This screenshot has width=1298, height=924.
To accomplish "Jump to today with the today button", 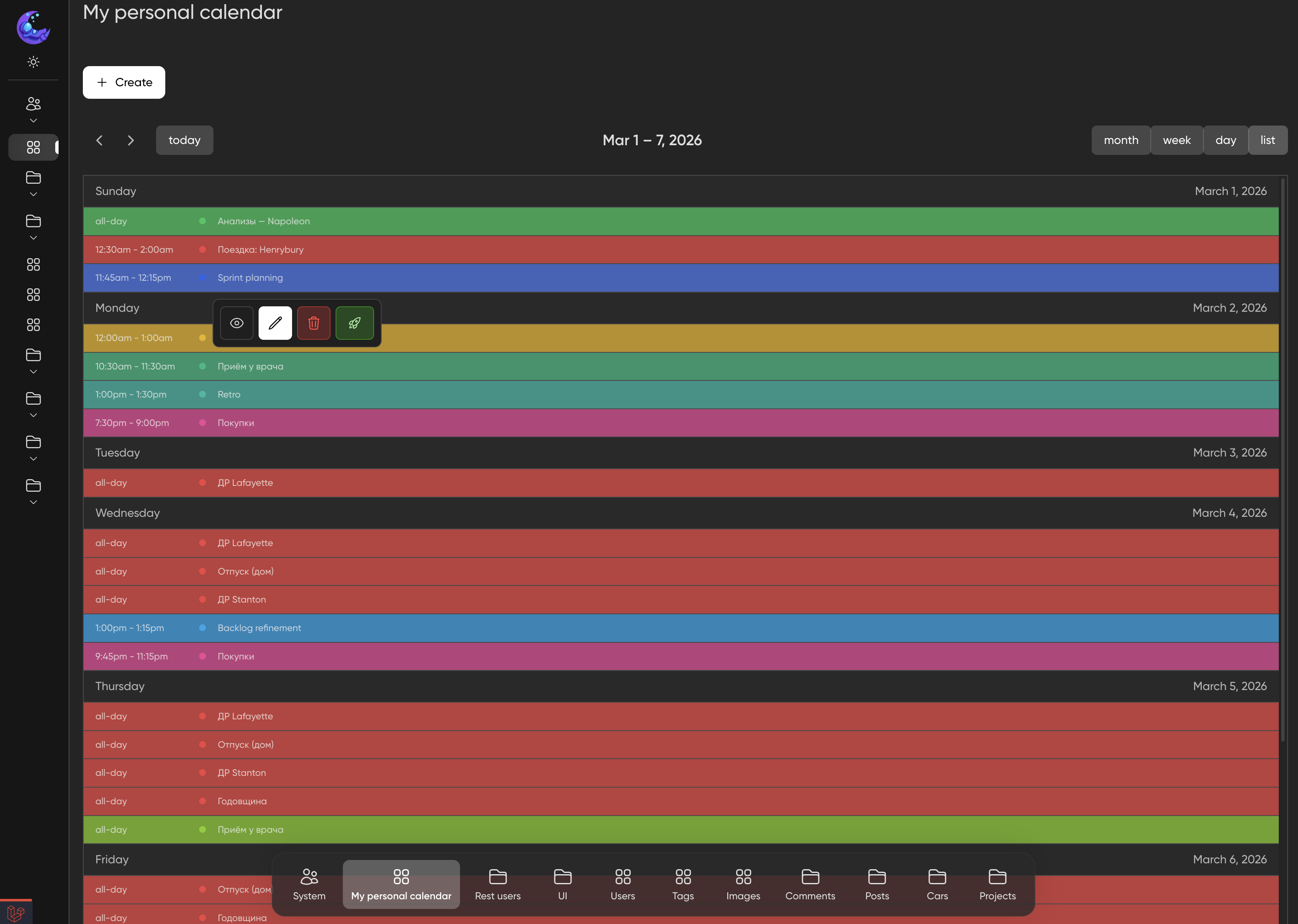I will click(x=184, y=140).
